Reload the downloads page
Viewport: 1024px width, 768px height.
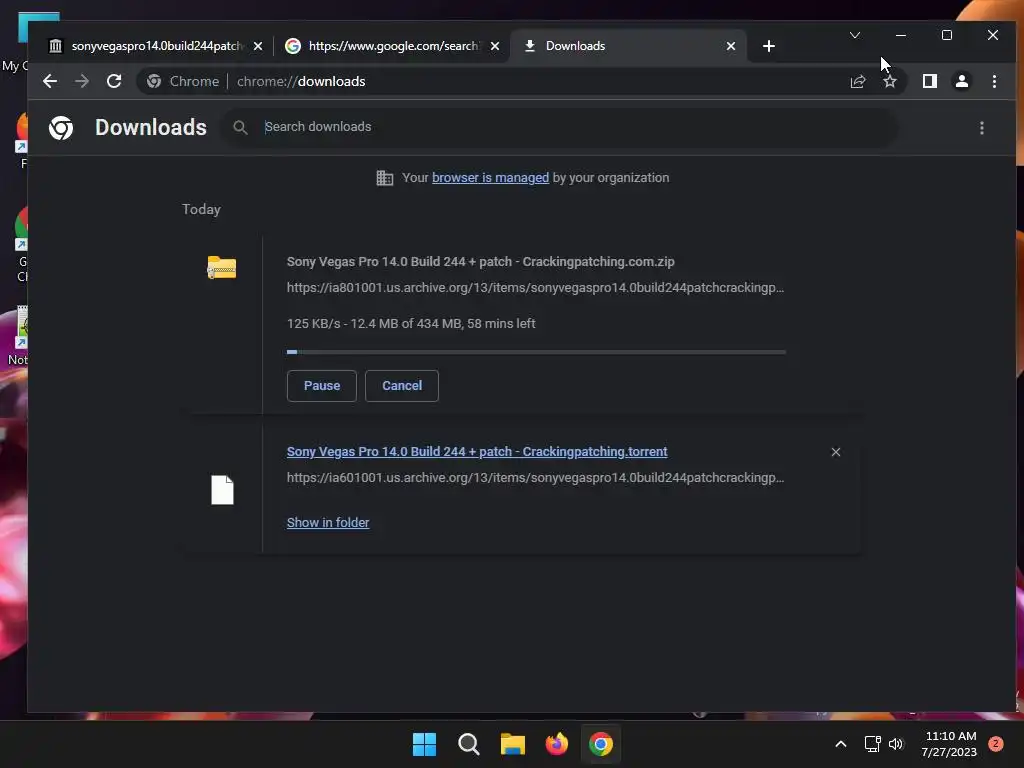coord(114,81)
